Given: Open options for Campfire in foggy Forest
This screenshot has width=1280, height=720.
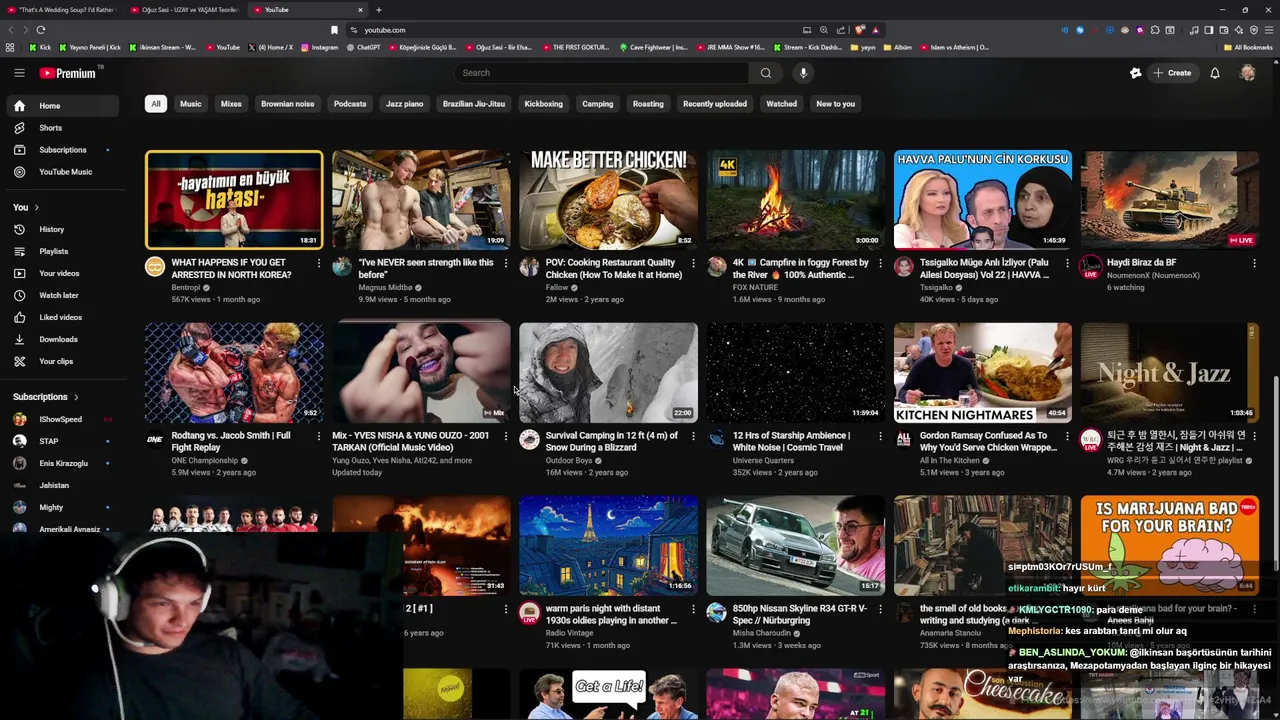Looking at the screenshot, I should tap(880, 263).
